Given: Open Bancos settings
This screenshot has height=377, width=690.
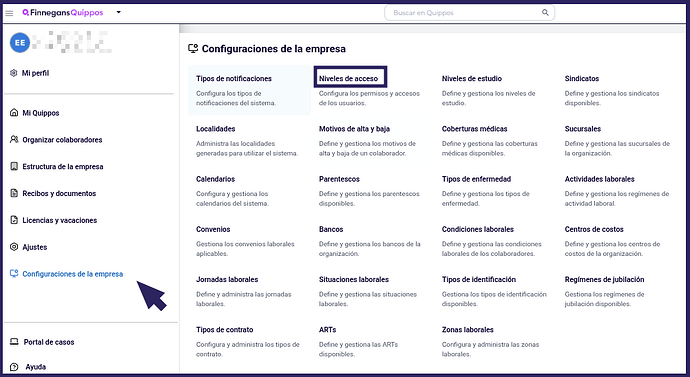Looking at the screenshot, I should pos(331,229).
